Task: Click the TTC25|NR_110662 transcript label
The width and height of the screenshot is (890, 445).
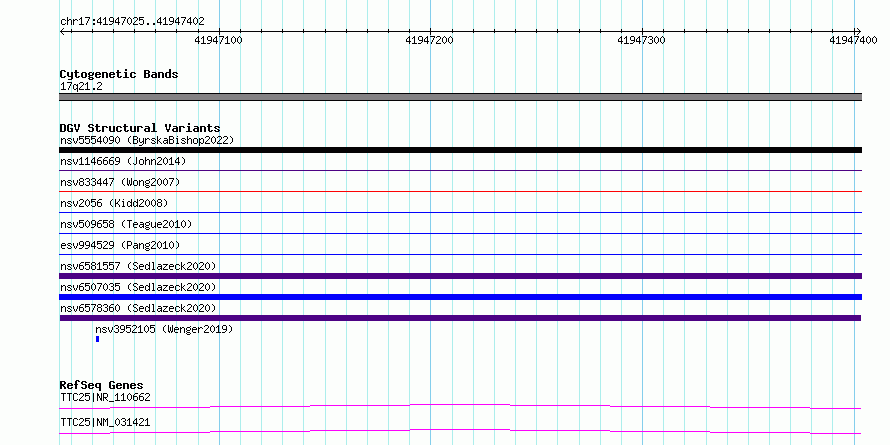Action: coord(105,397)
